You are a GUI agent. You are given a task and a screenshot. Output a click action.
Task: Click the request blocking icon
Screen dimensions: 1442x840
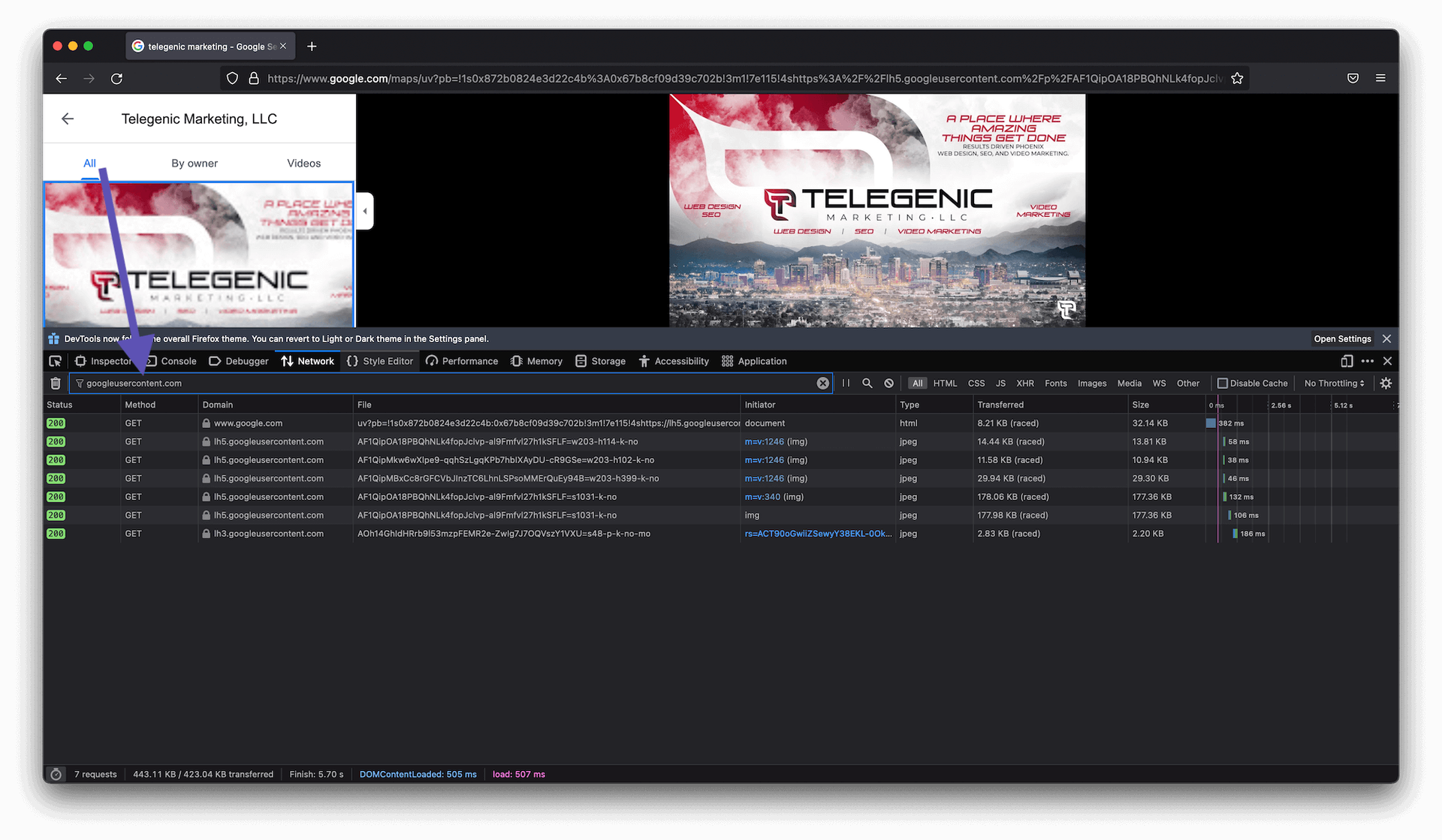point(888,384)
